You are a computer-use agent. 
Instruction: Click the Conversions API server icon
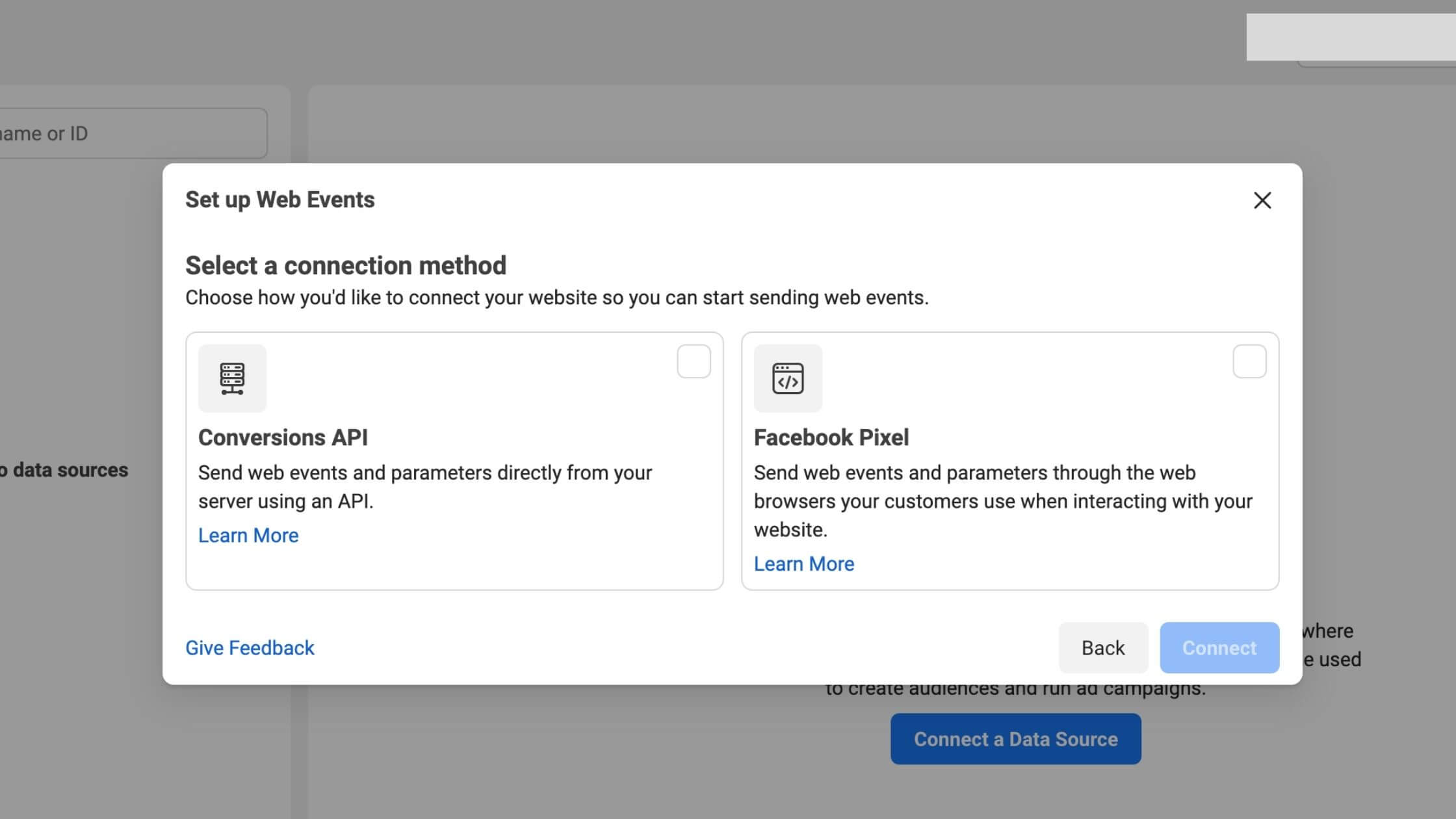coord(232,378)
